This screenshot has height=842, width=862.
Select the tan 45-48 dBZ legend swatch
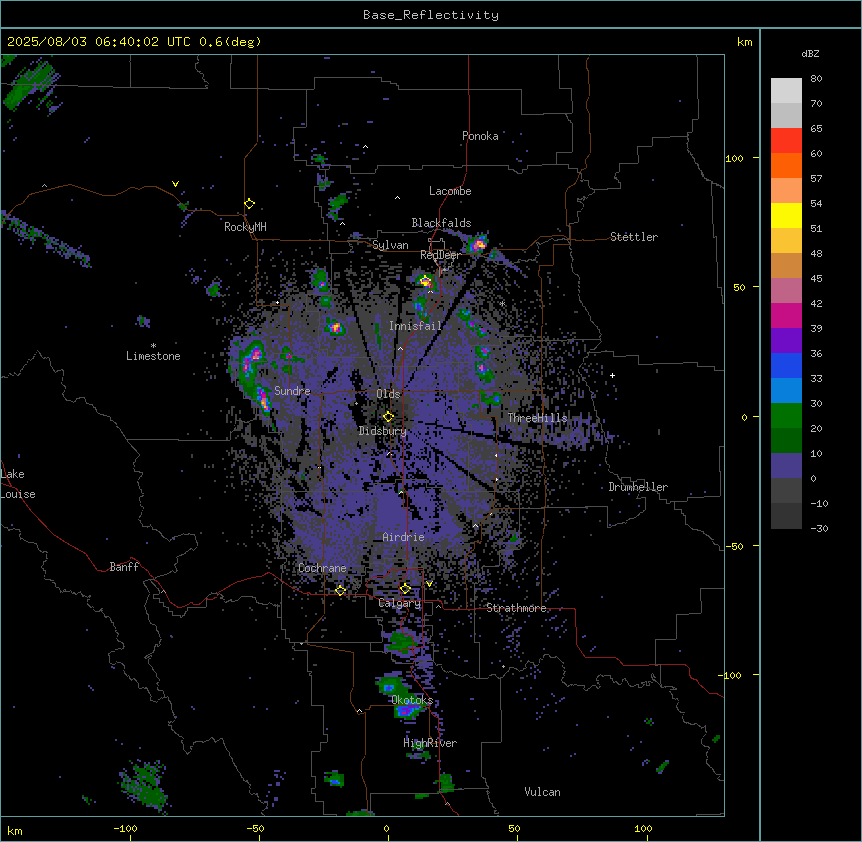point(786,265)
